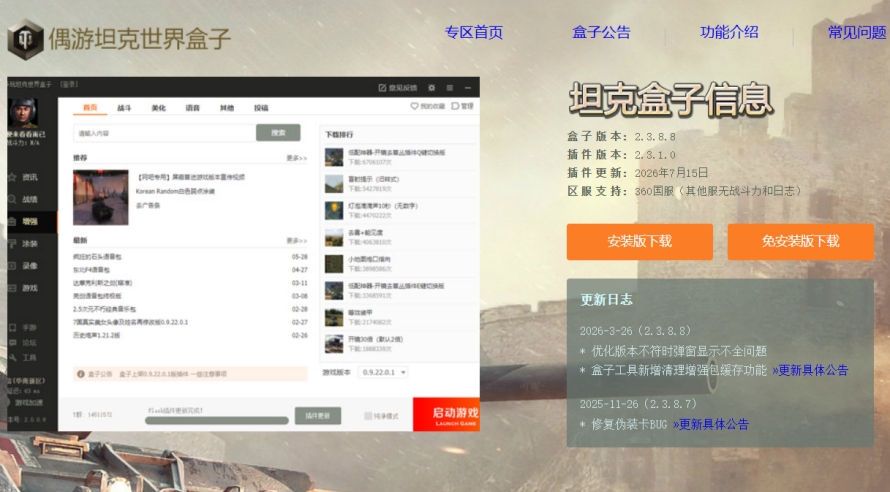Switch to the 语音 tab
This screenshot has height=492, width=890.
[192, 108]
